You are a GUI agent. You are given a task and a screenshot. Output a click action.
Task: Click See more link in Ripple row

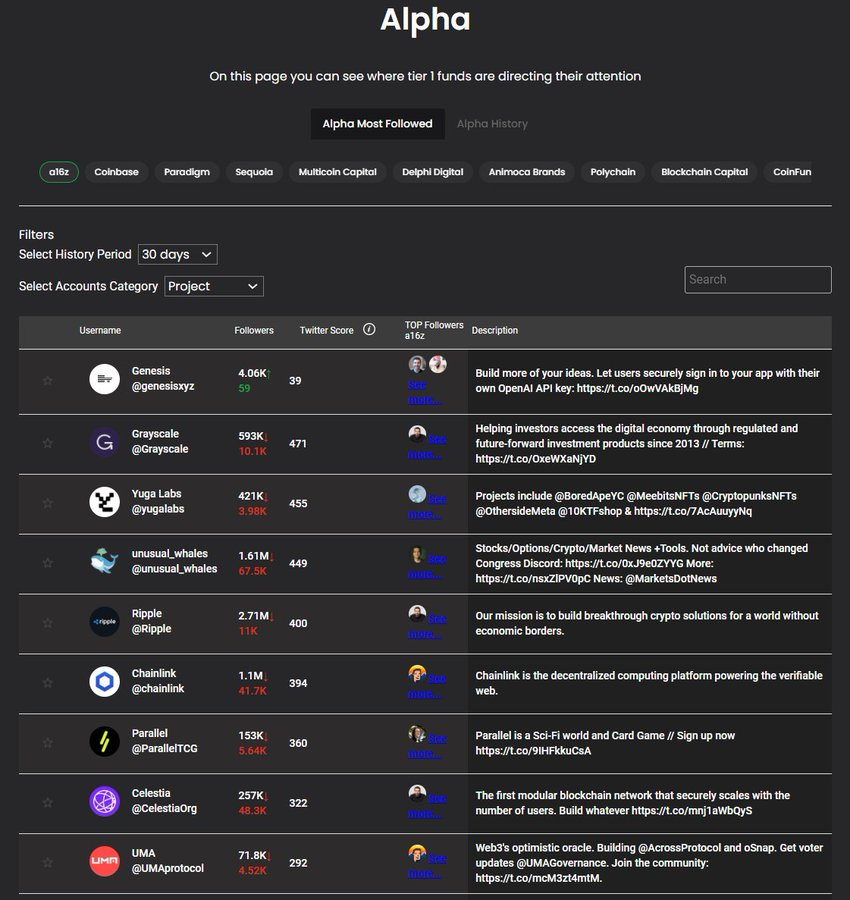point(426,627)
